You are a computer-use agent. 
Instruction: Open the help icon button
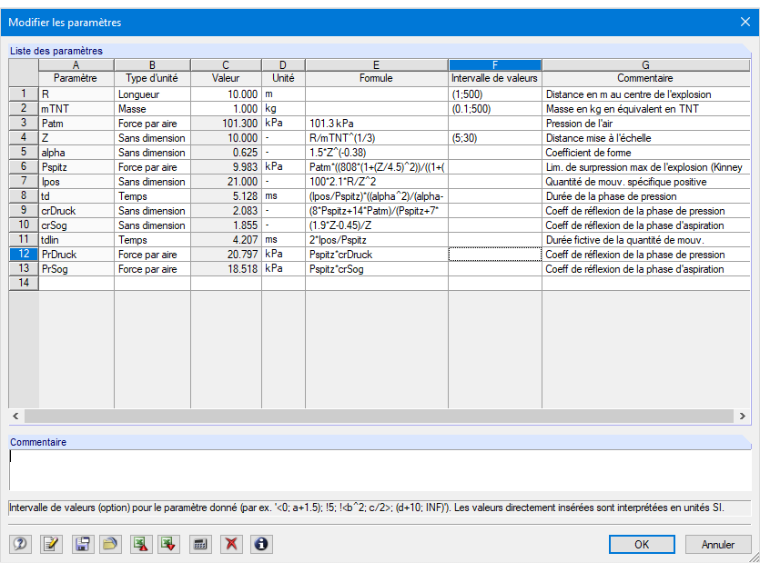point(20,544)
